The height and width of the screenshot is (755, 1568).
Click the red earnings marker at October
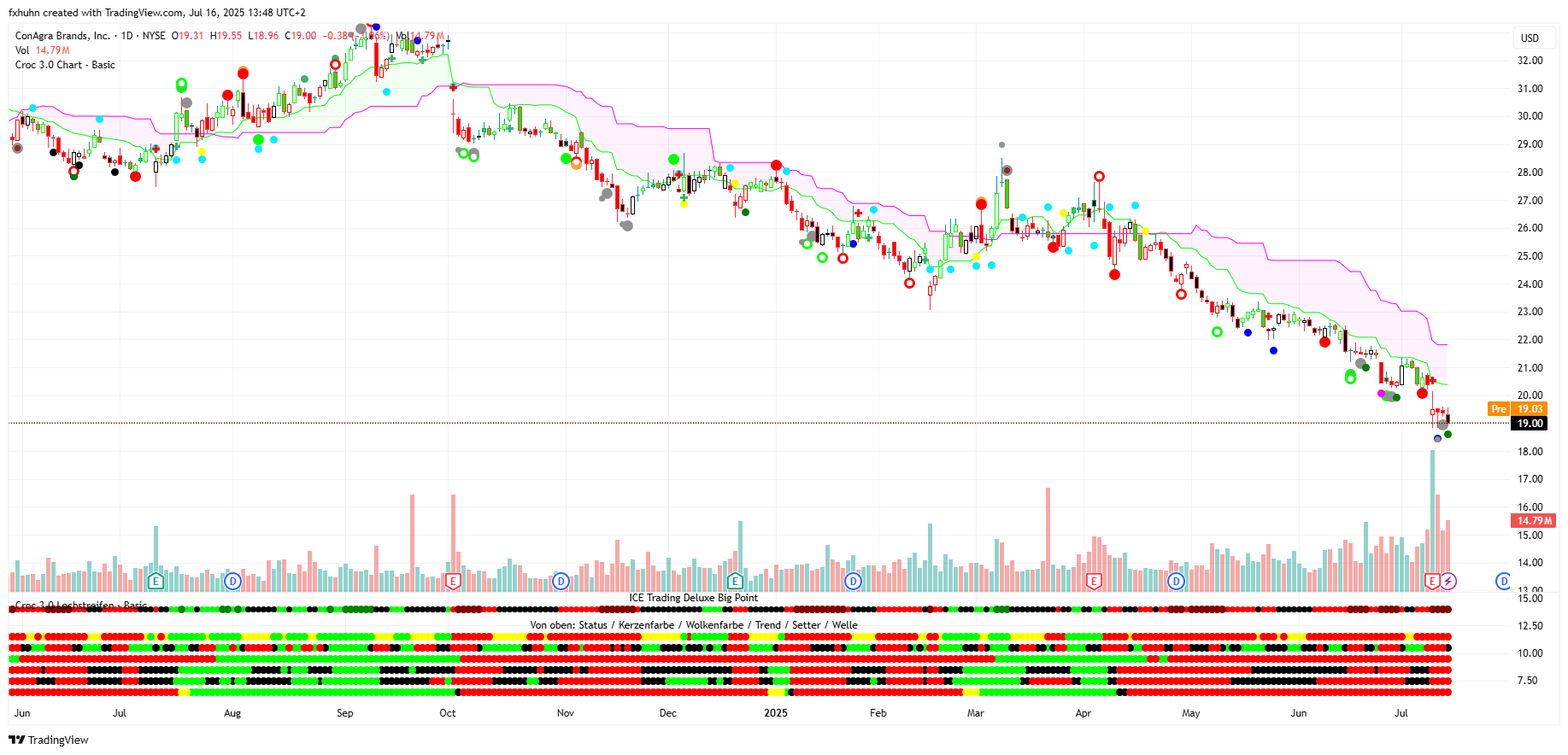pyautogui.click(x=453, y=582)
